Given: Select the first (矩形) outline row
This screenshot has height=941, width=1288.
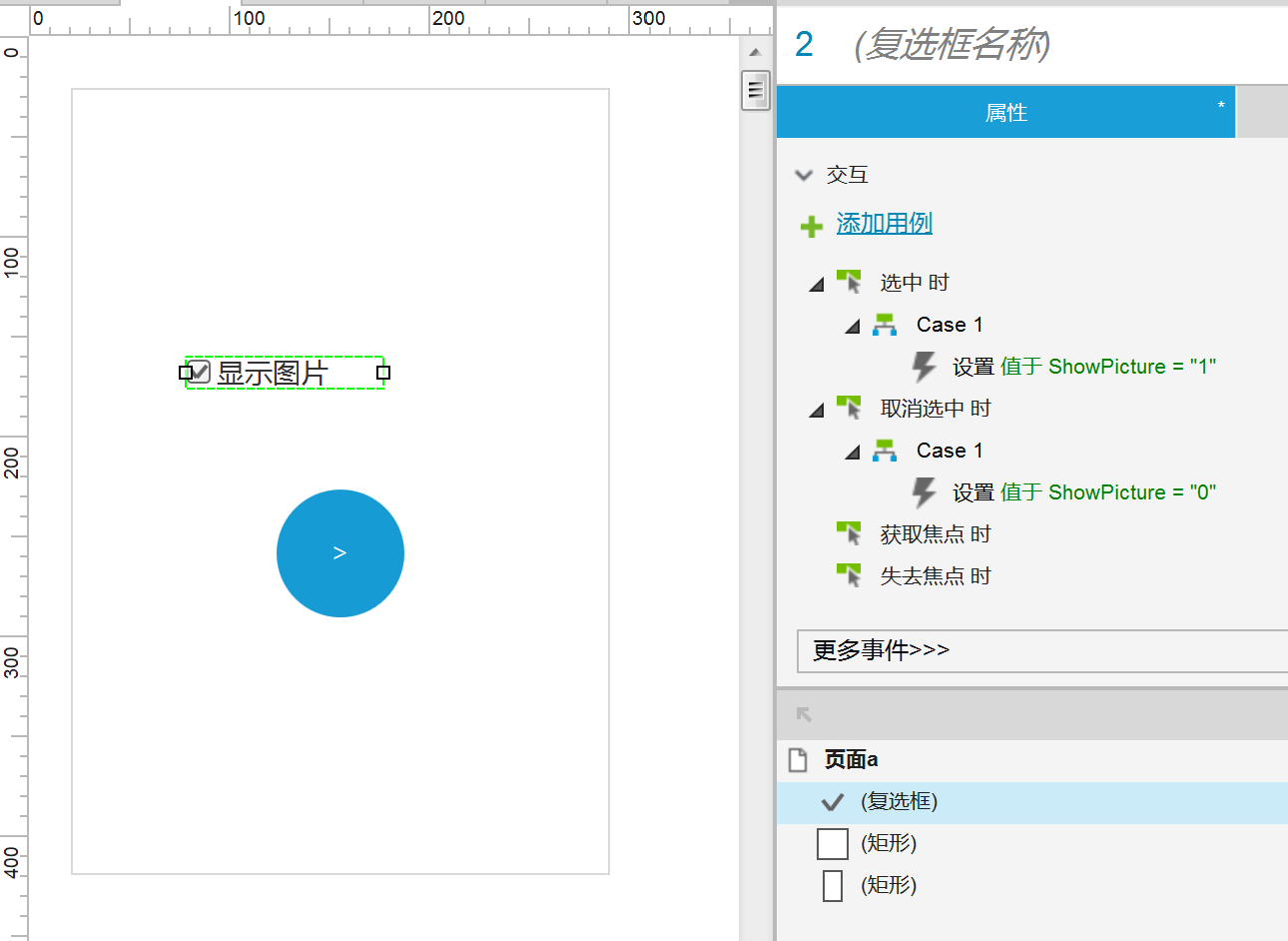Looking at the screenshot, I should click(x=1032, y=844).
